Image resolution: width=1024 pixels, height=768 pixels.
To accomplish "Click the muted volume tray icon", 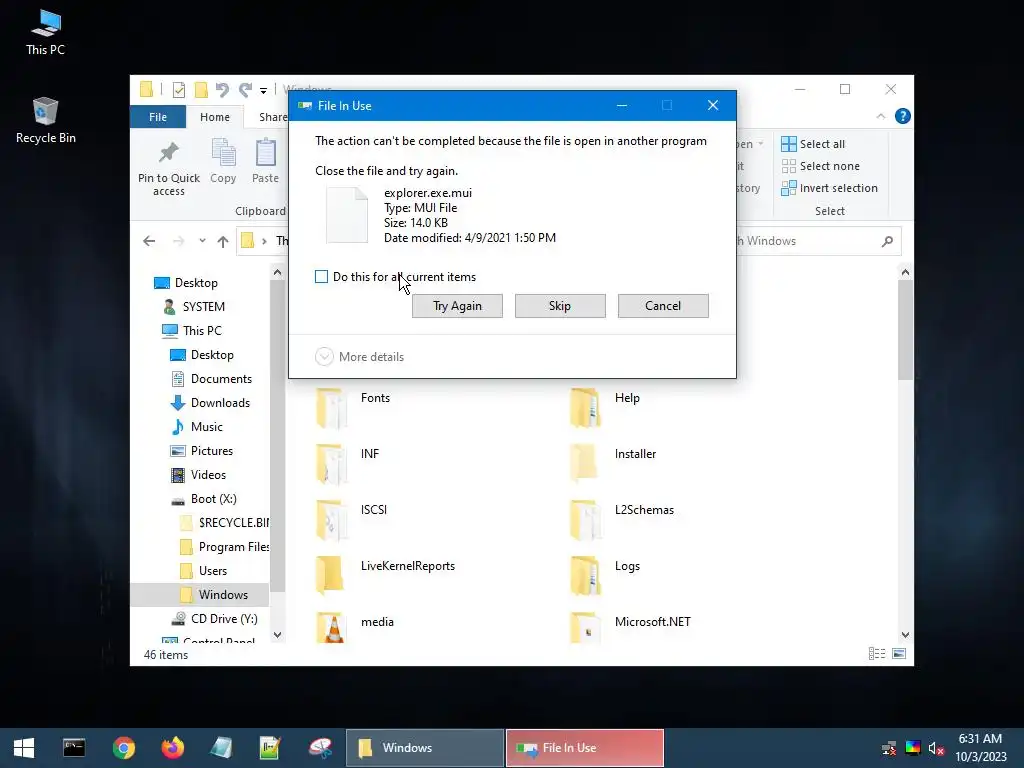I will coord(936,748).
